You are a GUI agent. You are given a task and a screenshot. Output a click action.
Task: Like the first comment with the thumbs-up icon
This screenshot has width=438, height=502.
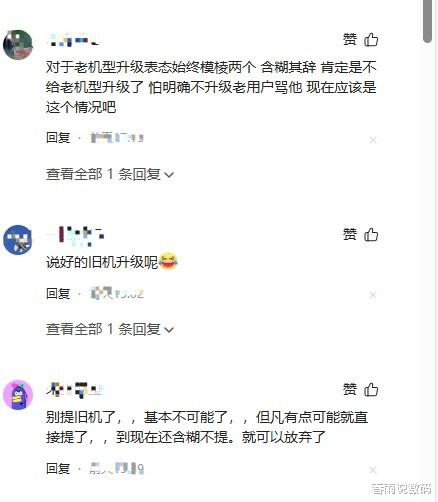tap(371, 40)
